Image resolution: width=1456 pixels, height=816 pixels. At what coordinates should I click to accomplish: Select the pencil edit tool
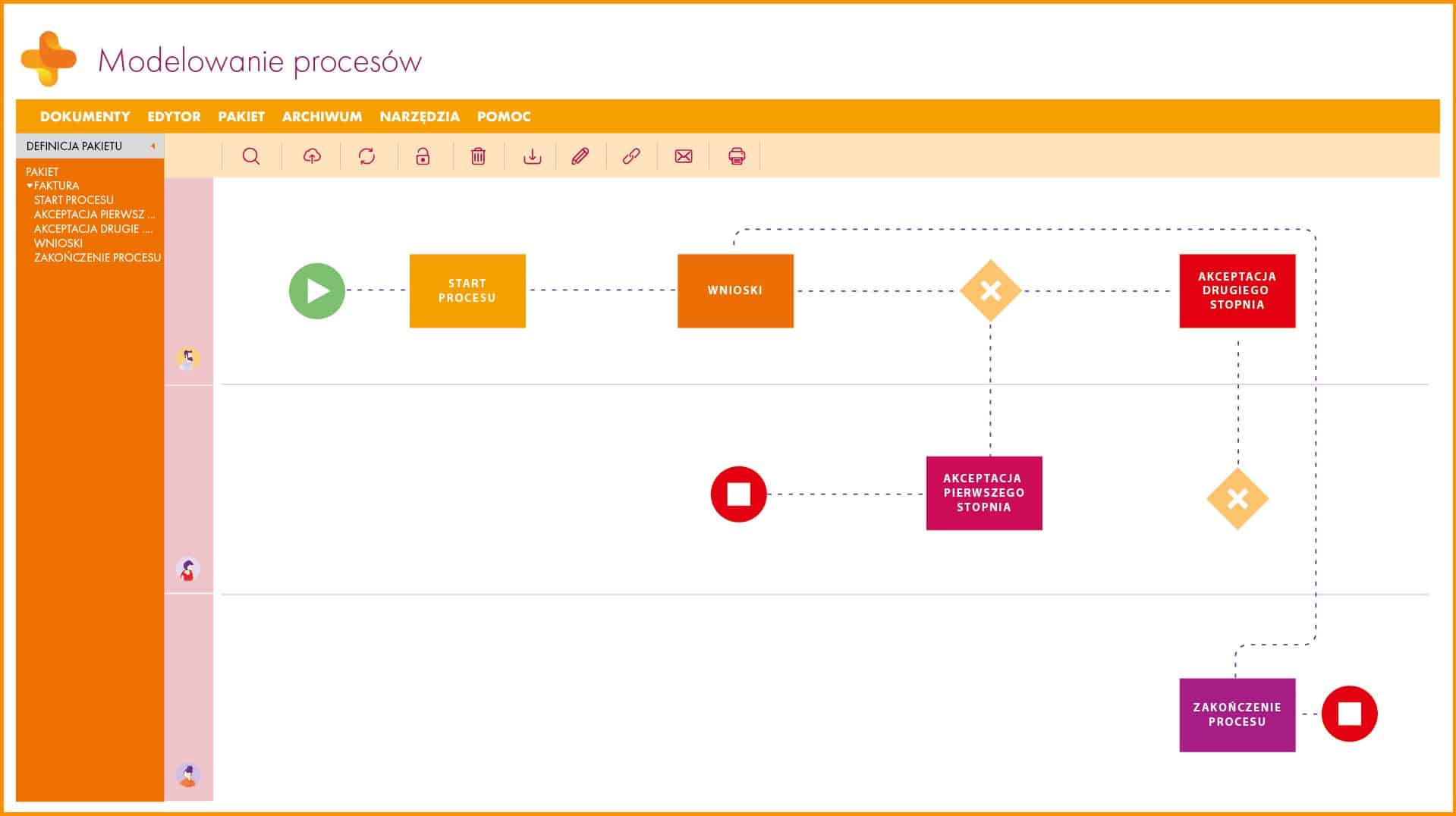tap(579, 155)
